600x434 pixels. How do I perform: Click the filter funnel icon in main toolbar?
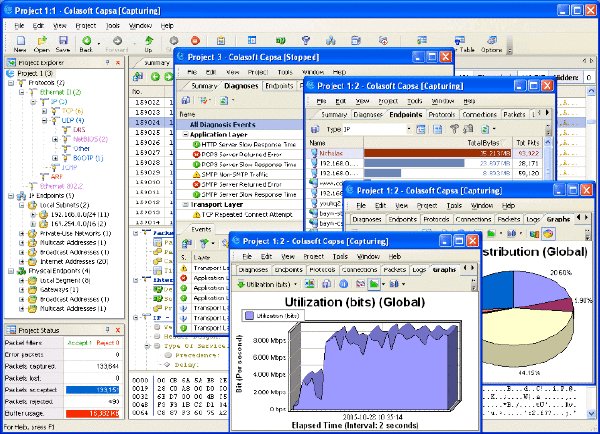point(306,41)
